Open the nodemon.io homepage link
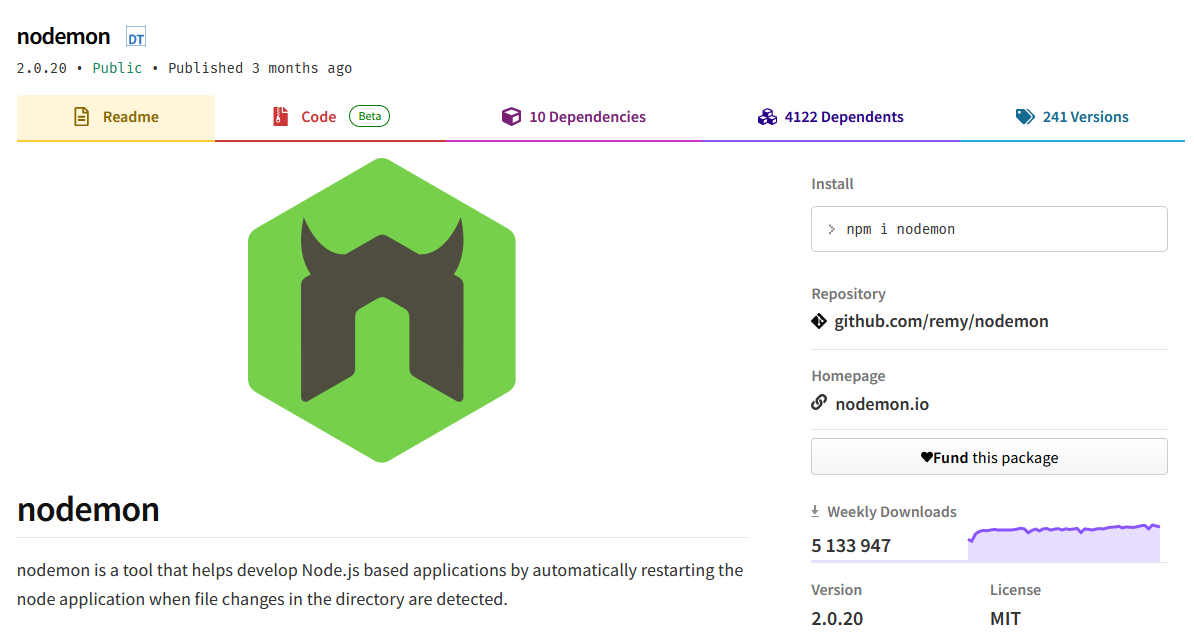Screen dimensions: 1194x636 tap(882, 404)
